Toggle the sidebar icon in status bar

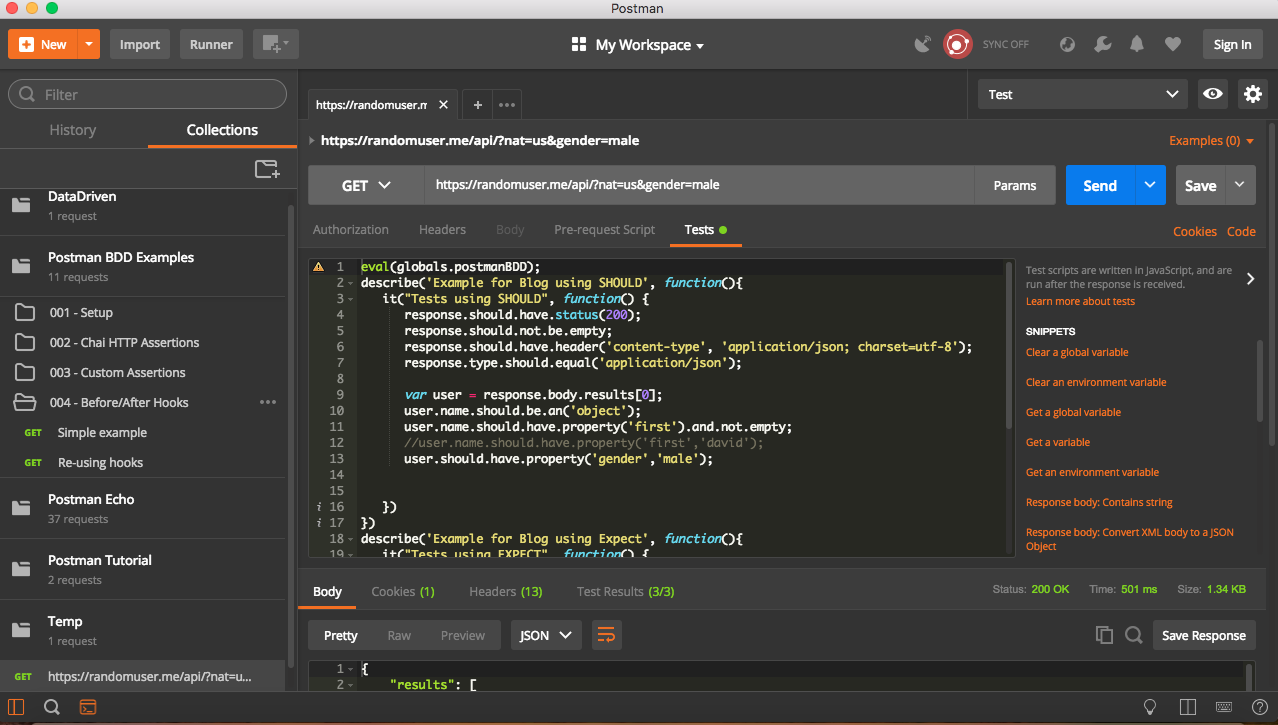pyautogui.click(x=16, y=707)
